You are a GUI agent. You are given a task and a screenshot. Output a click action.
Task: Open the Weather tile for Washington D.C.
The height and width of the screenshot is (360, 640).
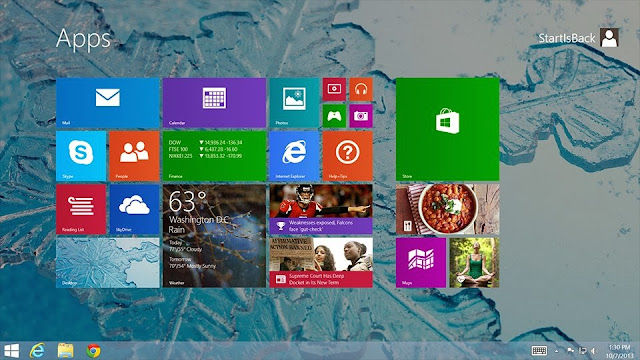tap(214, 236)
